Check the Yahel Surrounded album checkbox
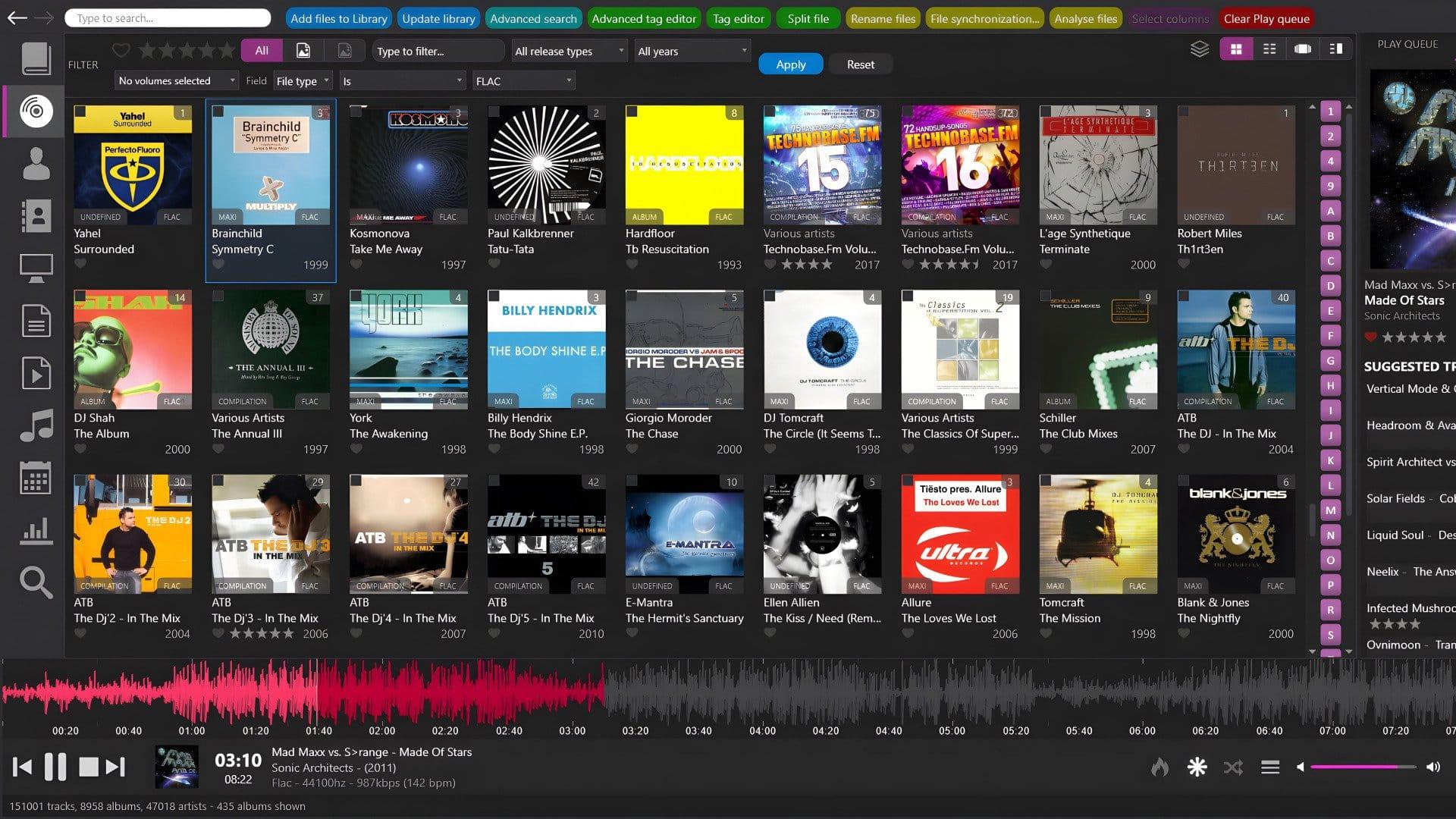 (x=80, y=112)
